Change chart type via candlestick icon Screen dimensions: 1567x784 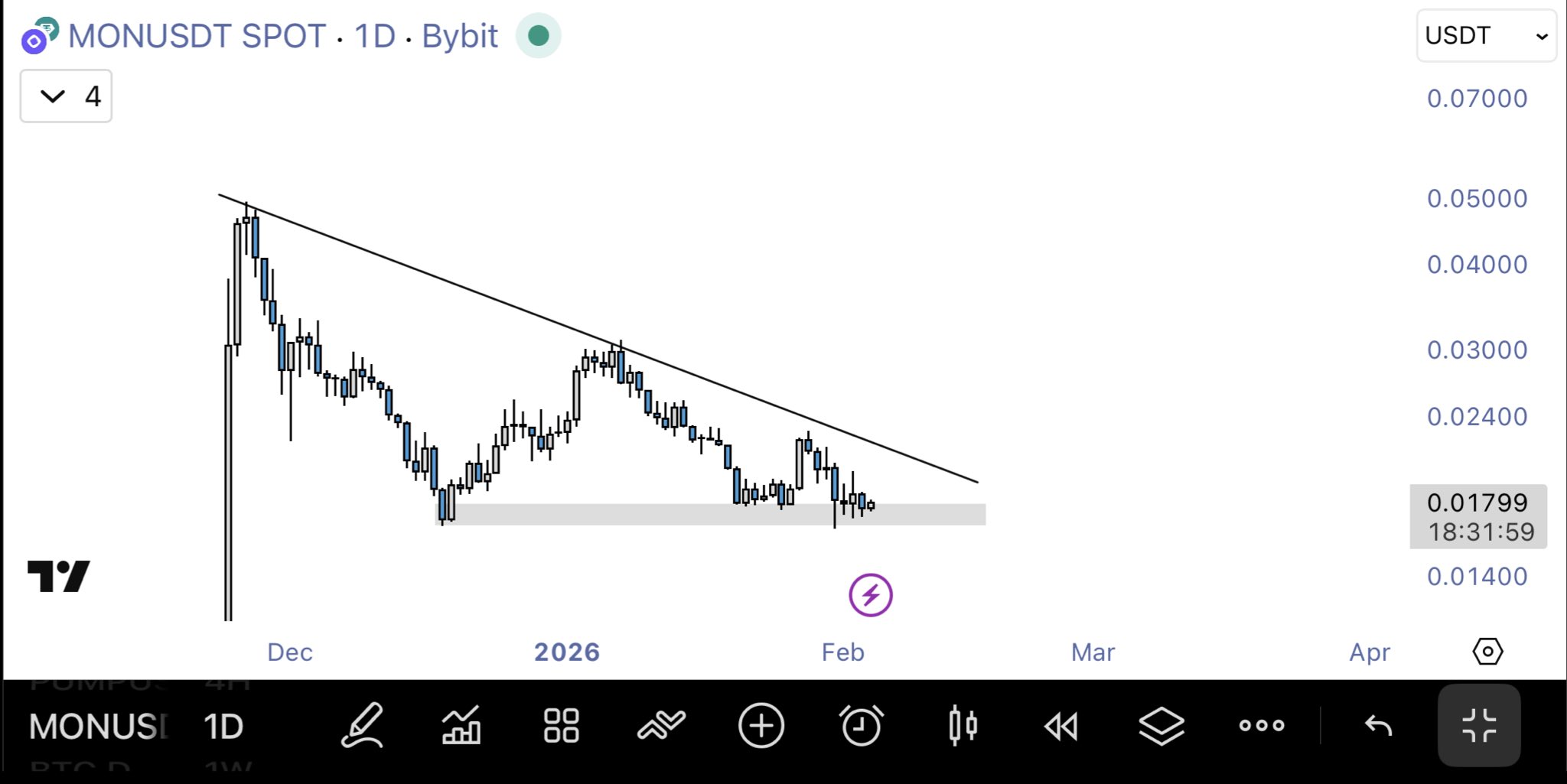[x=963, y=725]
